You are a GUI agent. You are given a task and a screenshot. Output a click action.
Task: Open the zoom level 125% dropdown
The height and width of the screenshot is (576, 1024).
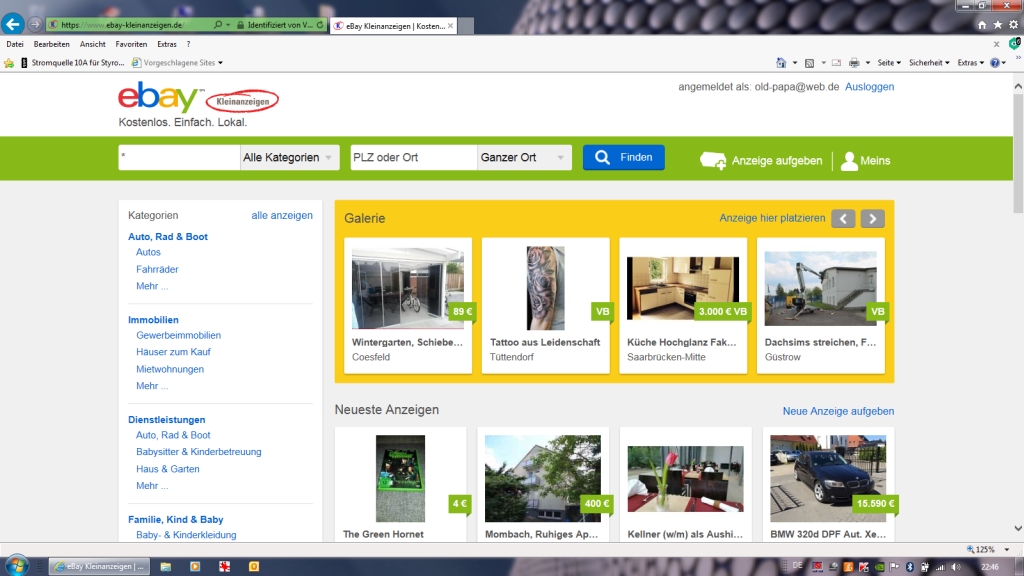point(1006,549)
